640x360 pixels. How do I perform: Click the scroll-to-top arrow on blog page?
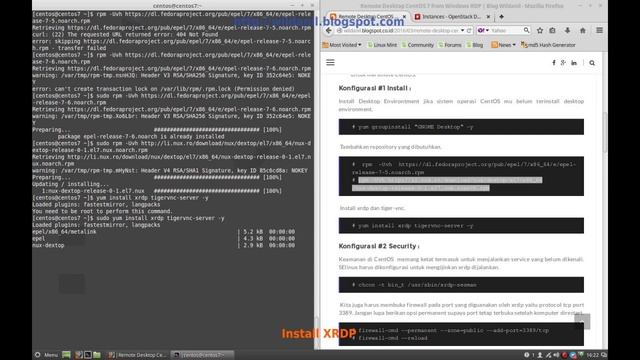pos(582,321)
